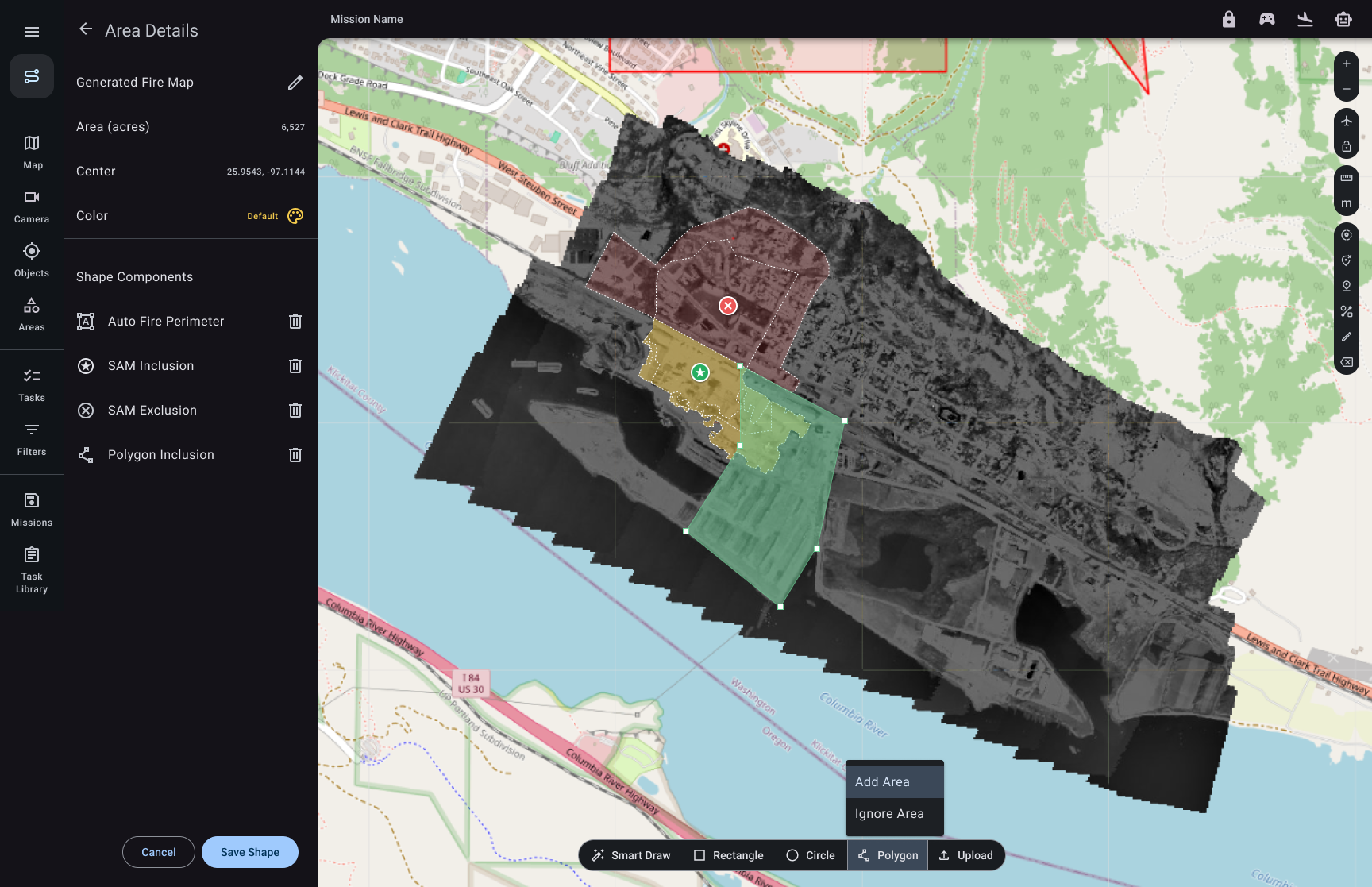Click Upload in draw toolbar
Image resolution: width=1372 pixels, height=887 pixels.
(965, 855)
